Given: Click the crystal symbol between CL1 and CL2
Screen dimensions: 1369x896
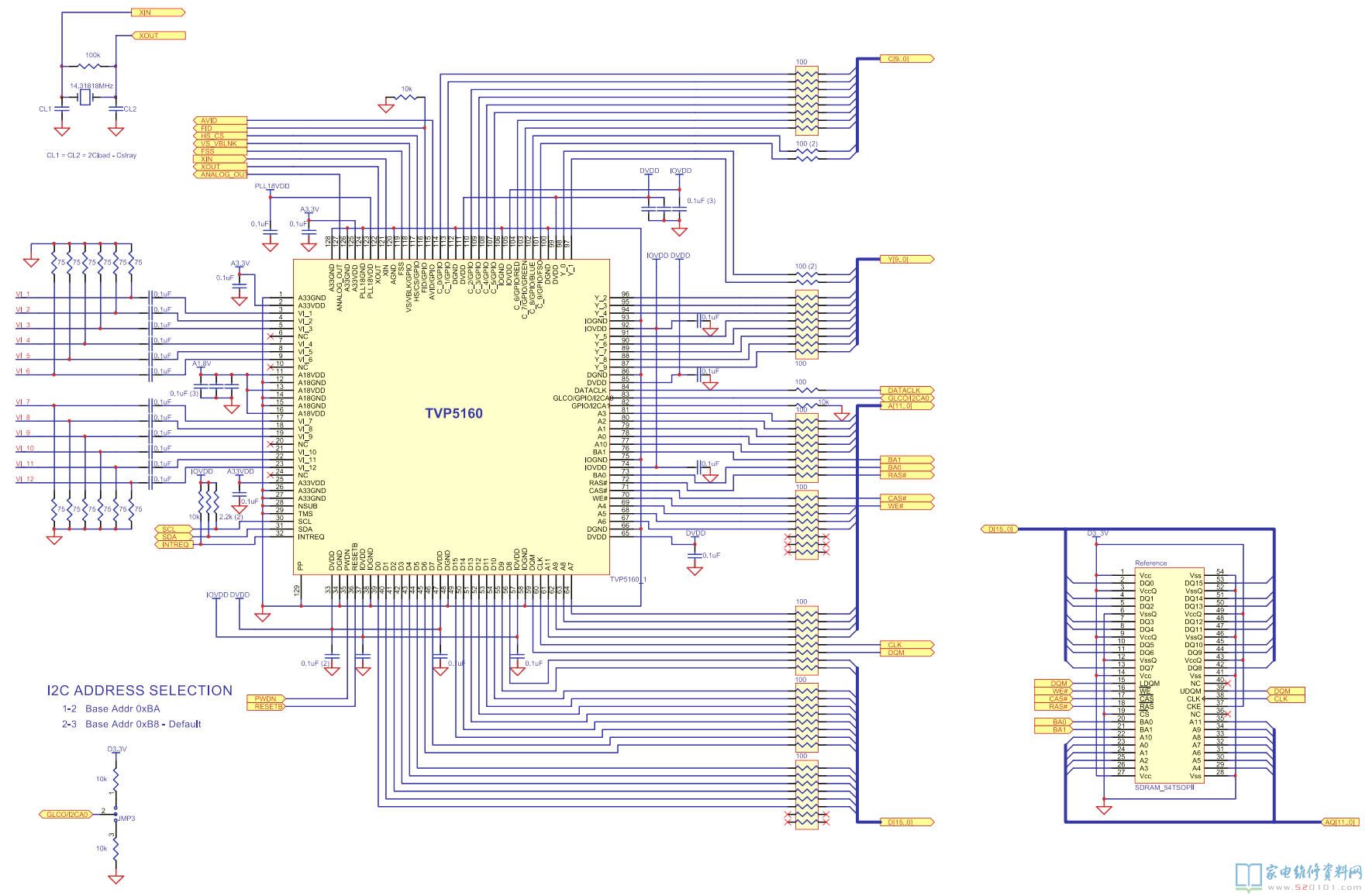Looking at the screenshot, I should (x=86, y=97).
